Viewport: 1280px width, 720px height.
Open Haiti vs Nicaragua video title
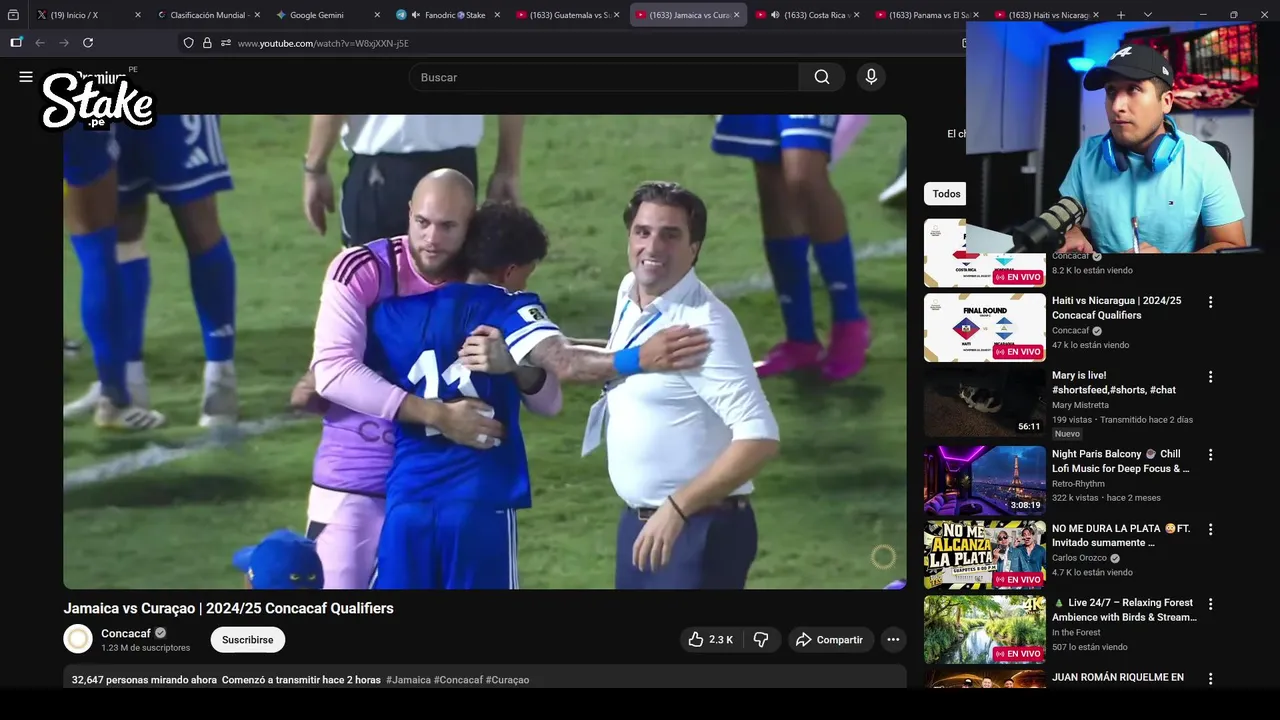point(1116,308)
